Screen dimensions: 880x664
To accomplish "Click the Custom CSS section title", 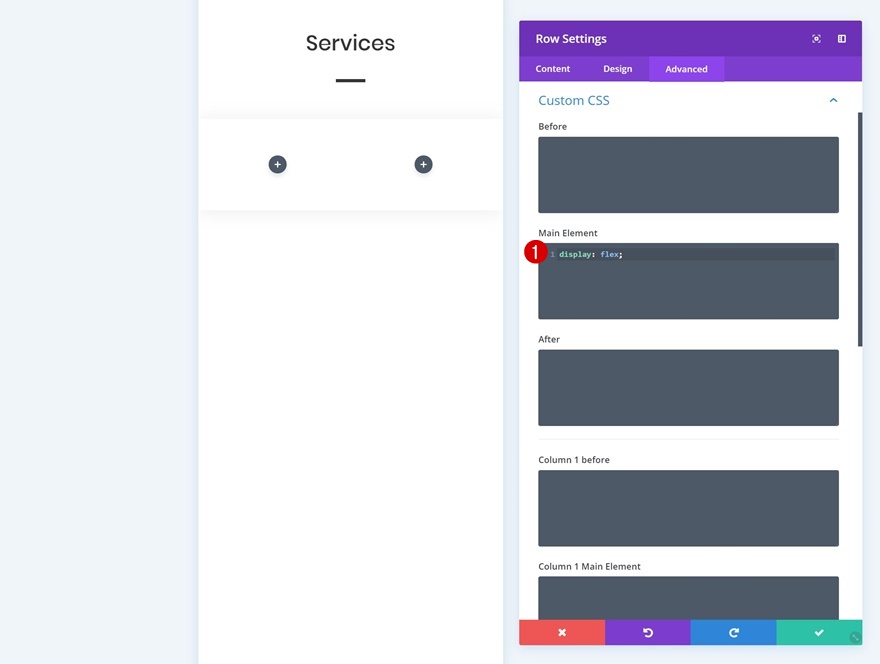I will (574, 100).
